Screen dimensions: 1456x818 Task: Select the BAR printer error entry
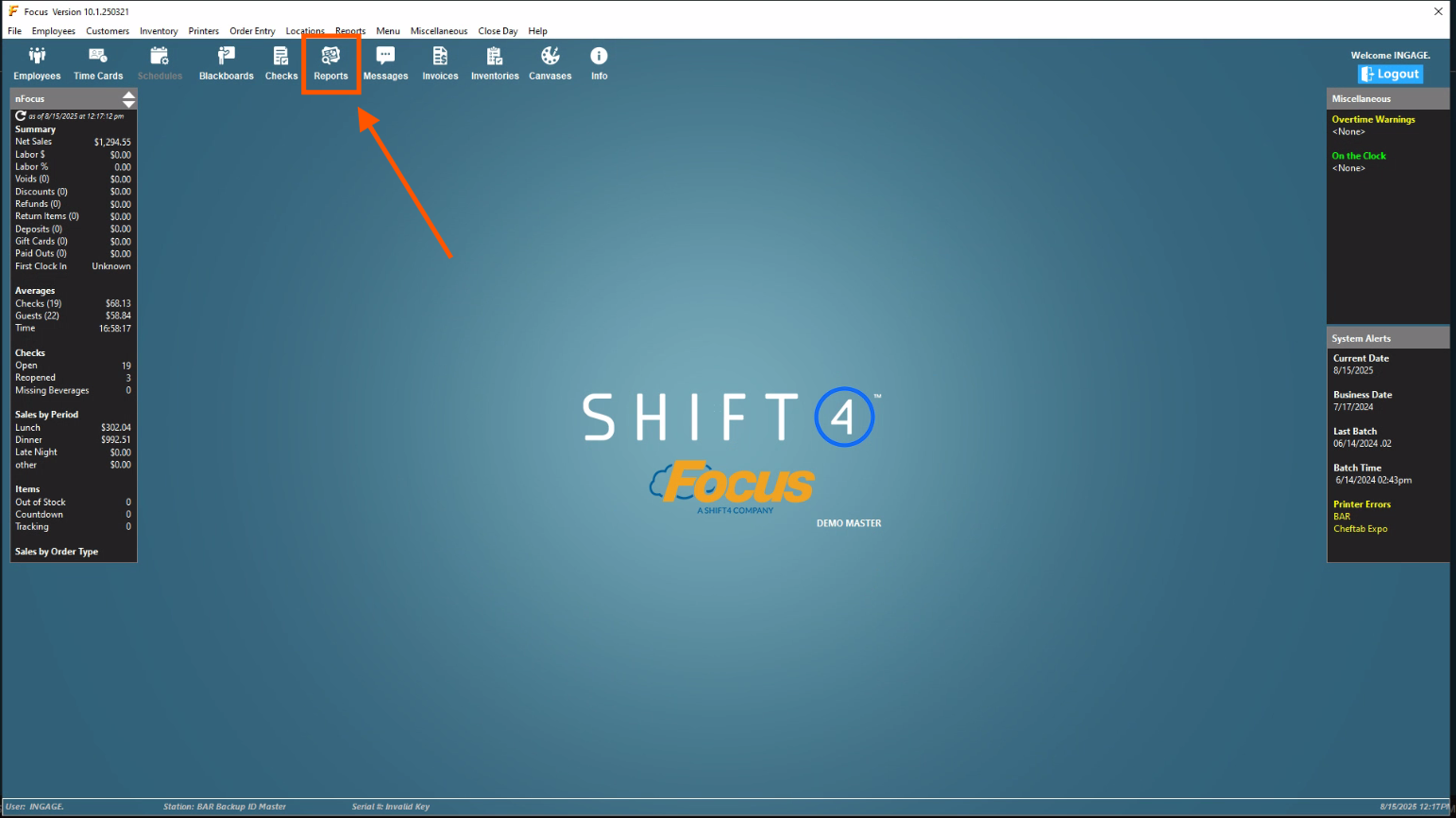pos(1342,517)
